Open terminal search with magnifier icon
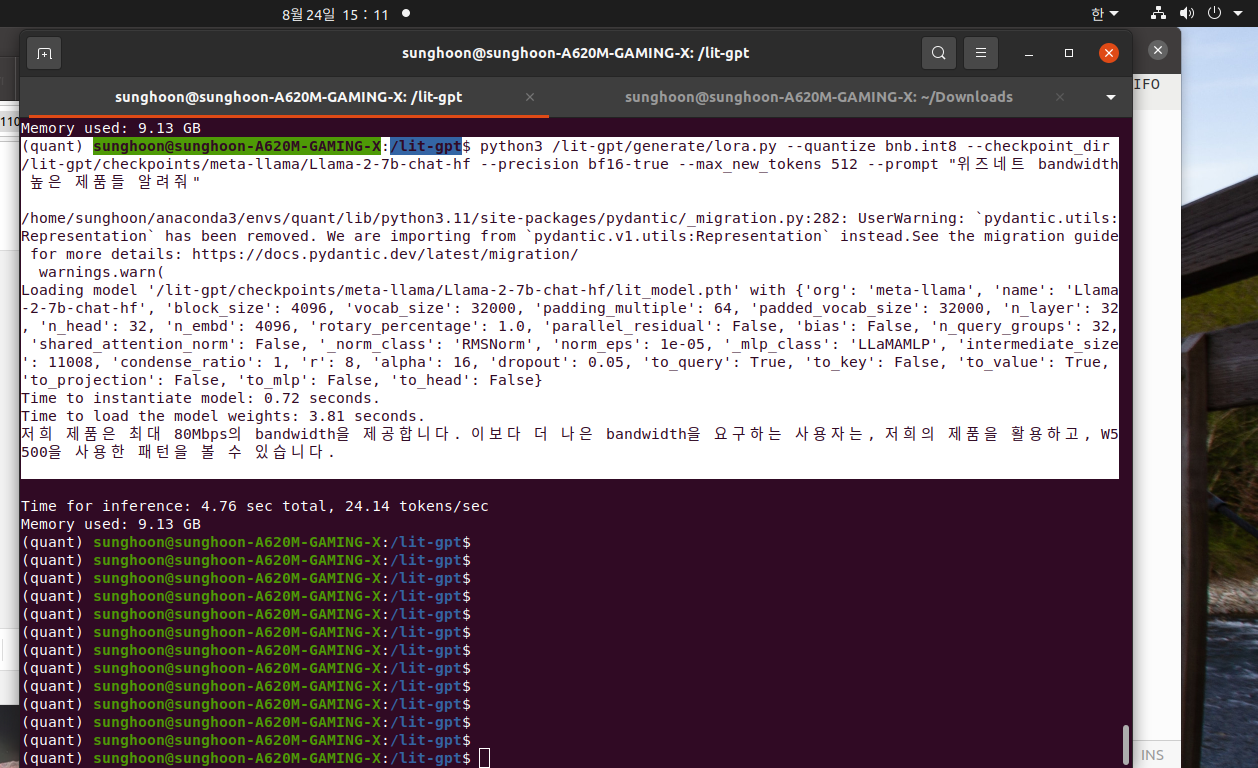 click(938, 53)
